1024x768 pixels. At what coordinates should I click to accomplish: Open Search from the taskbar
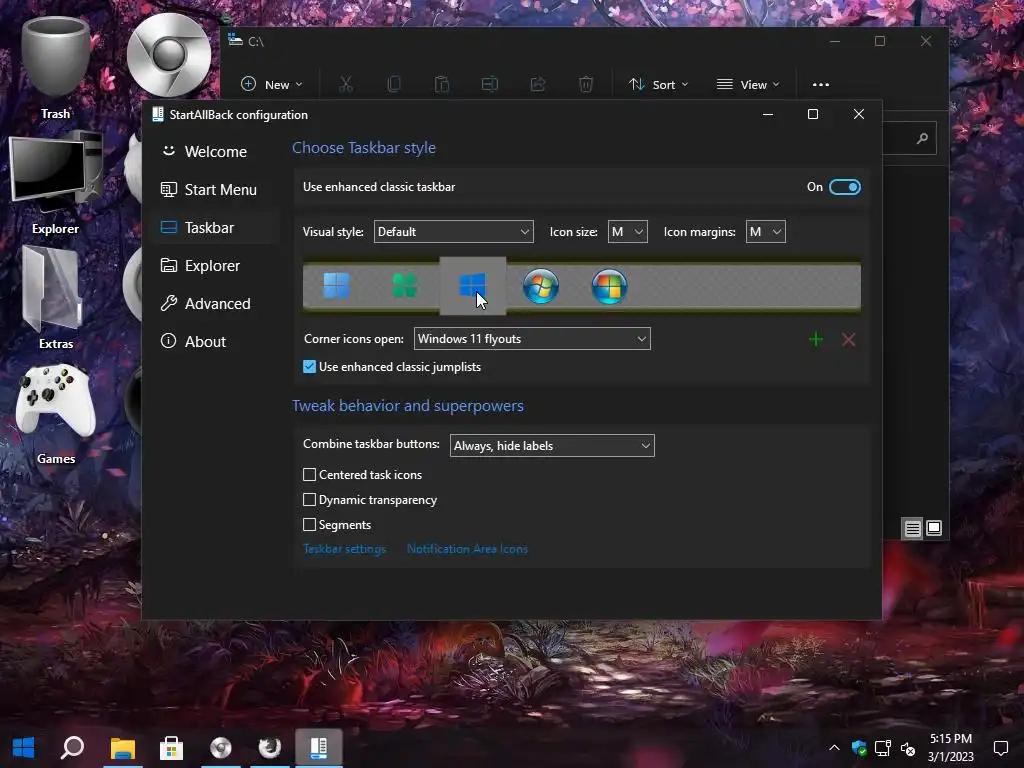point(72,748)
